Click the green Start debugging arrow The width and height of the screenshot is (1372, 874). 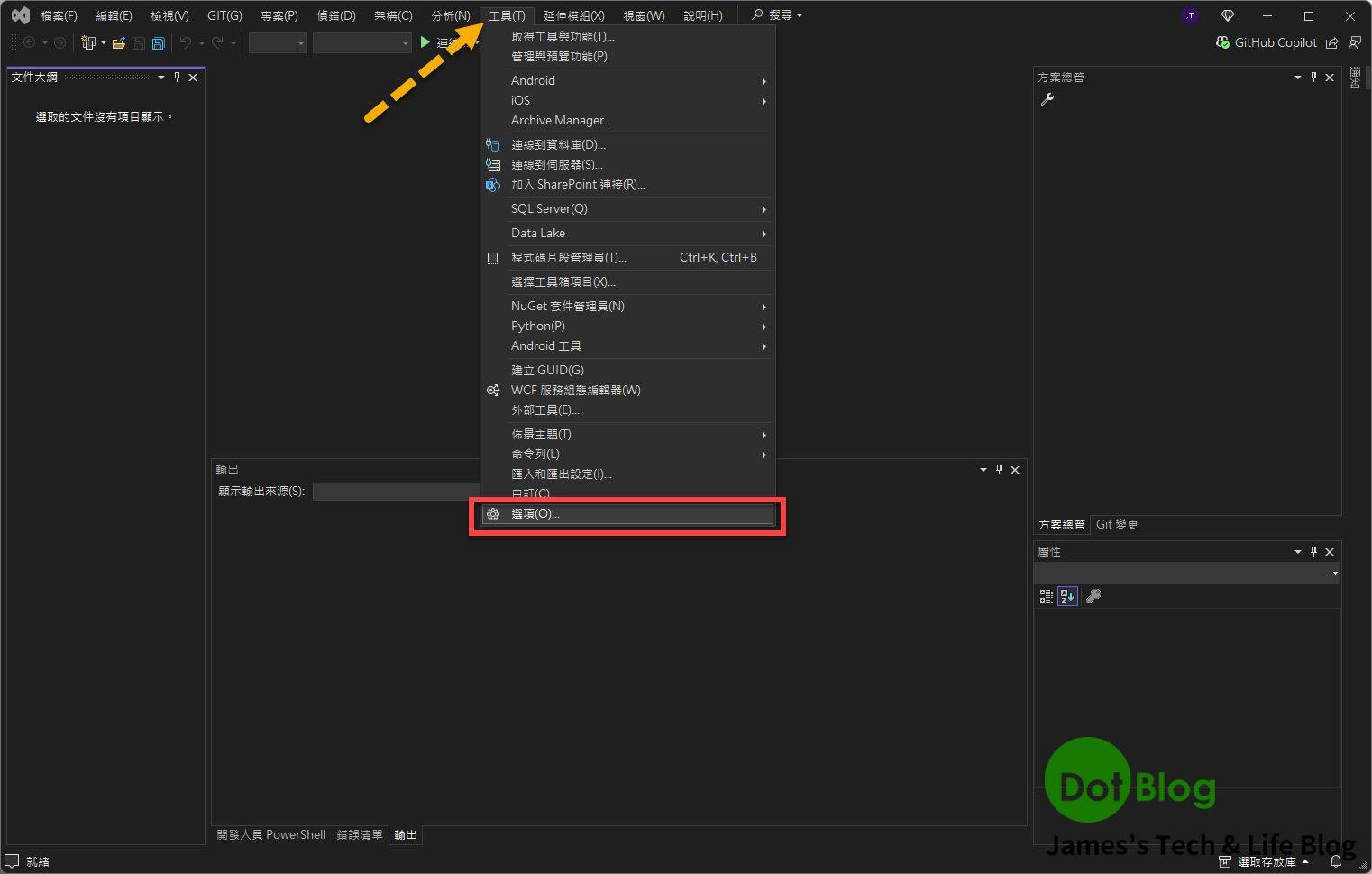(425, 42)
